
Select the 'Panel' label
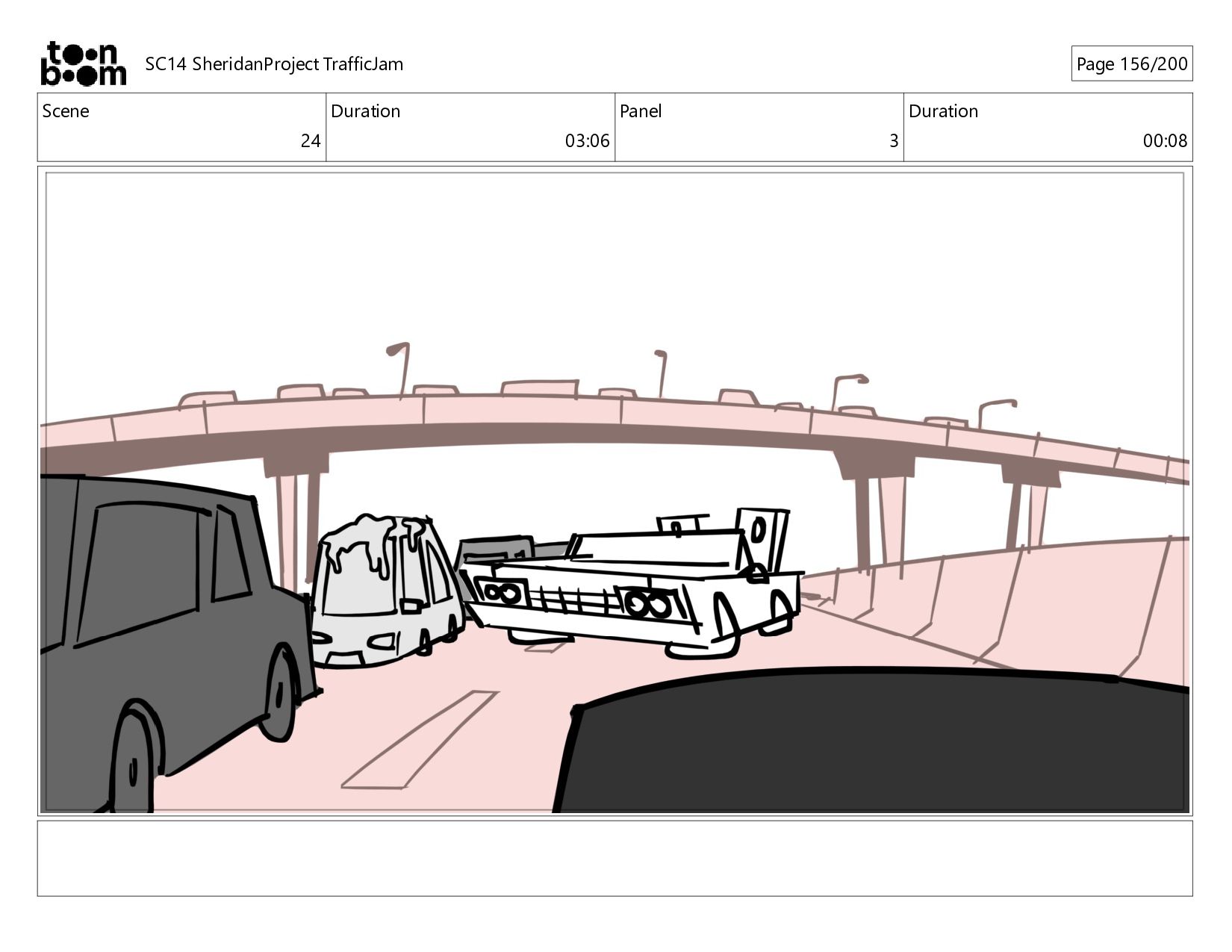(641, 111)
